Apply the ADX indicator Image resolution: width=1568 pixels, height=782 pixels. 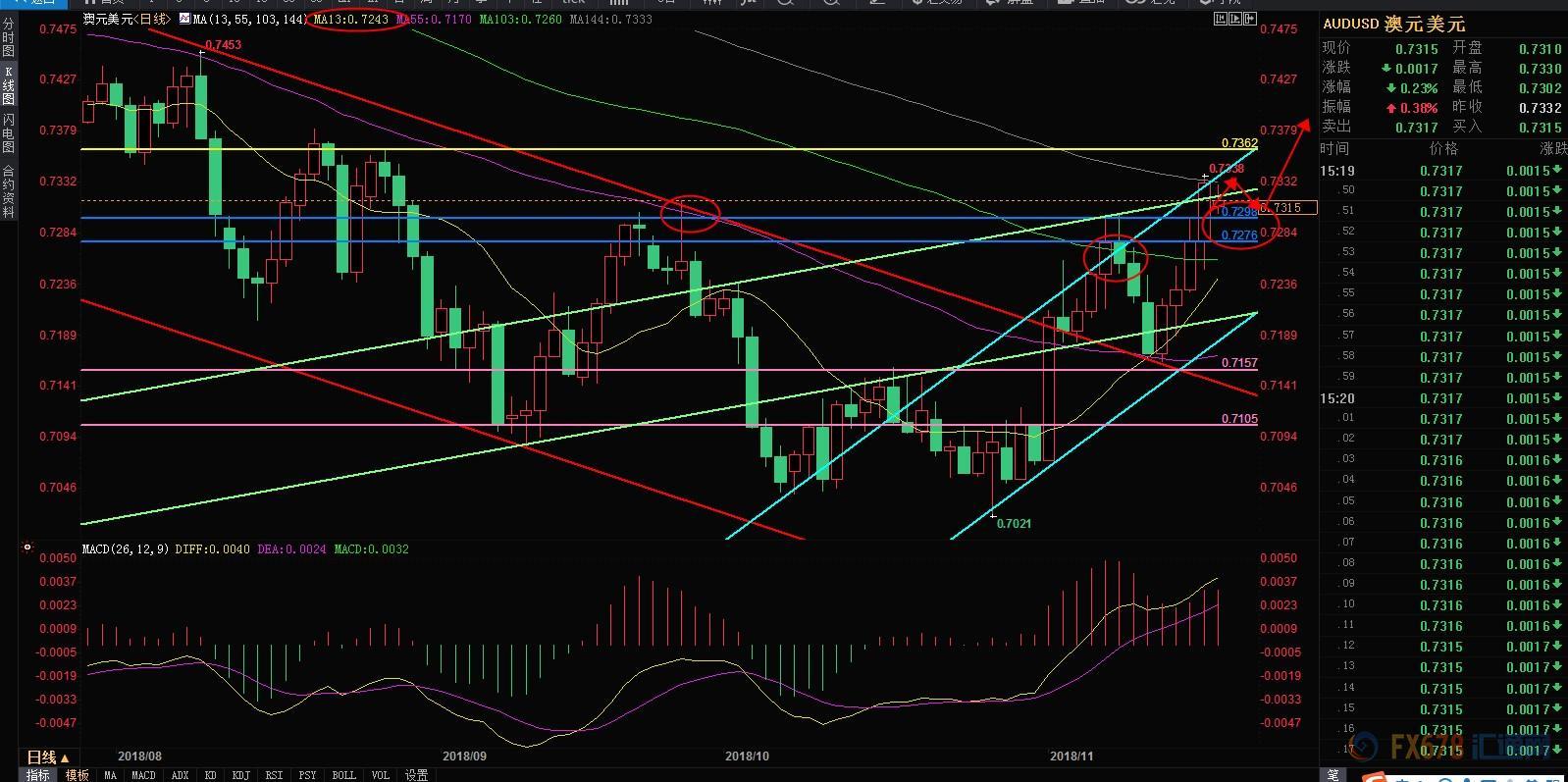pos(180,775)
